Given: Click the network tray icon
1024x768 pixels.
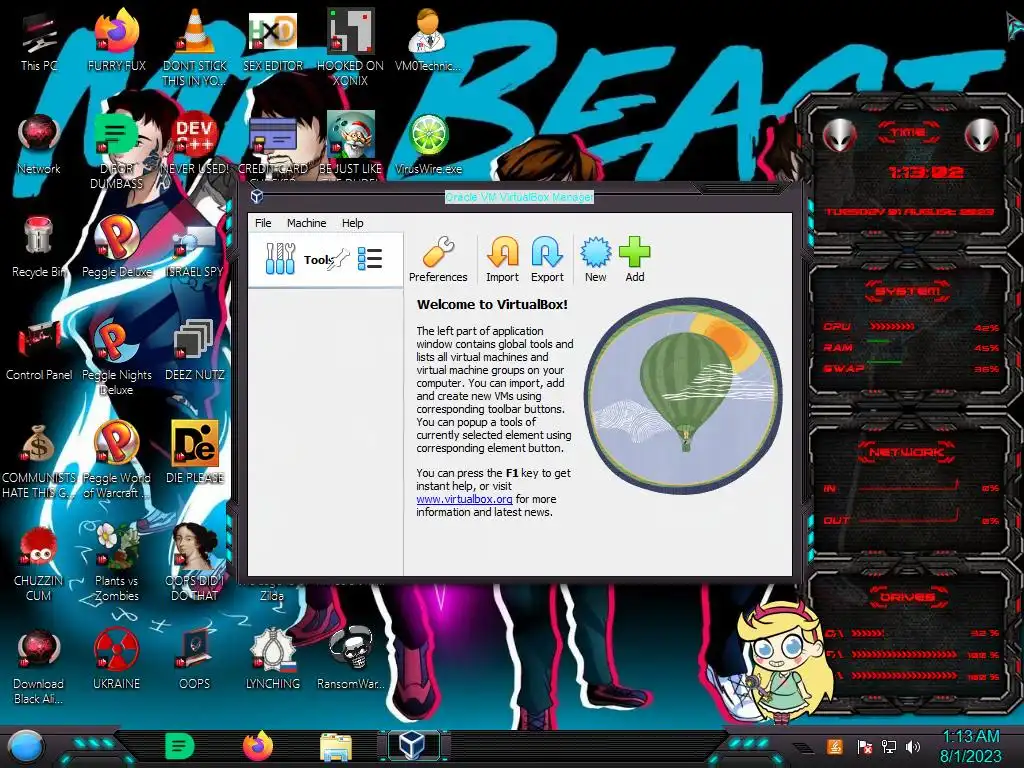Looking at the screenshot, I should pyautogui.click(x=889, y=746).
